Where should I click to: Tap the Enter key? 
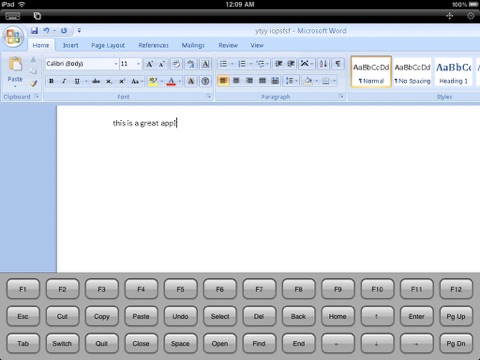point(417,316)
